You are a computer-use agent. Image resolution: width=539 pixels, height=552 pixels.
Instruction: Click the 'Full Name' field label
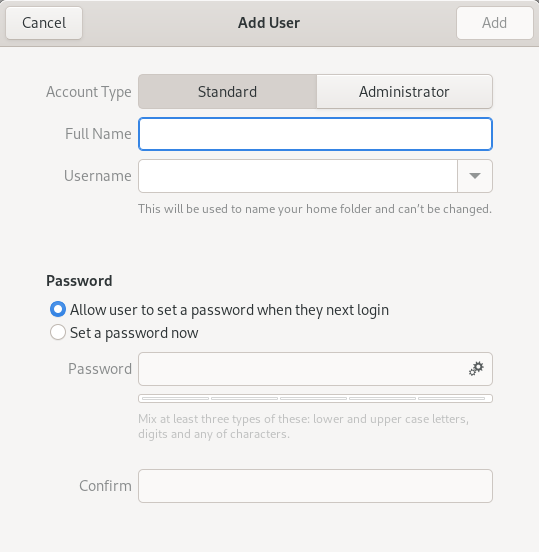tap(98, 134)
